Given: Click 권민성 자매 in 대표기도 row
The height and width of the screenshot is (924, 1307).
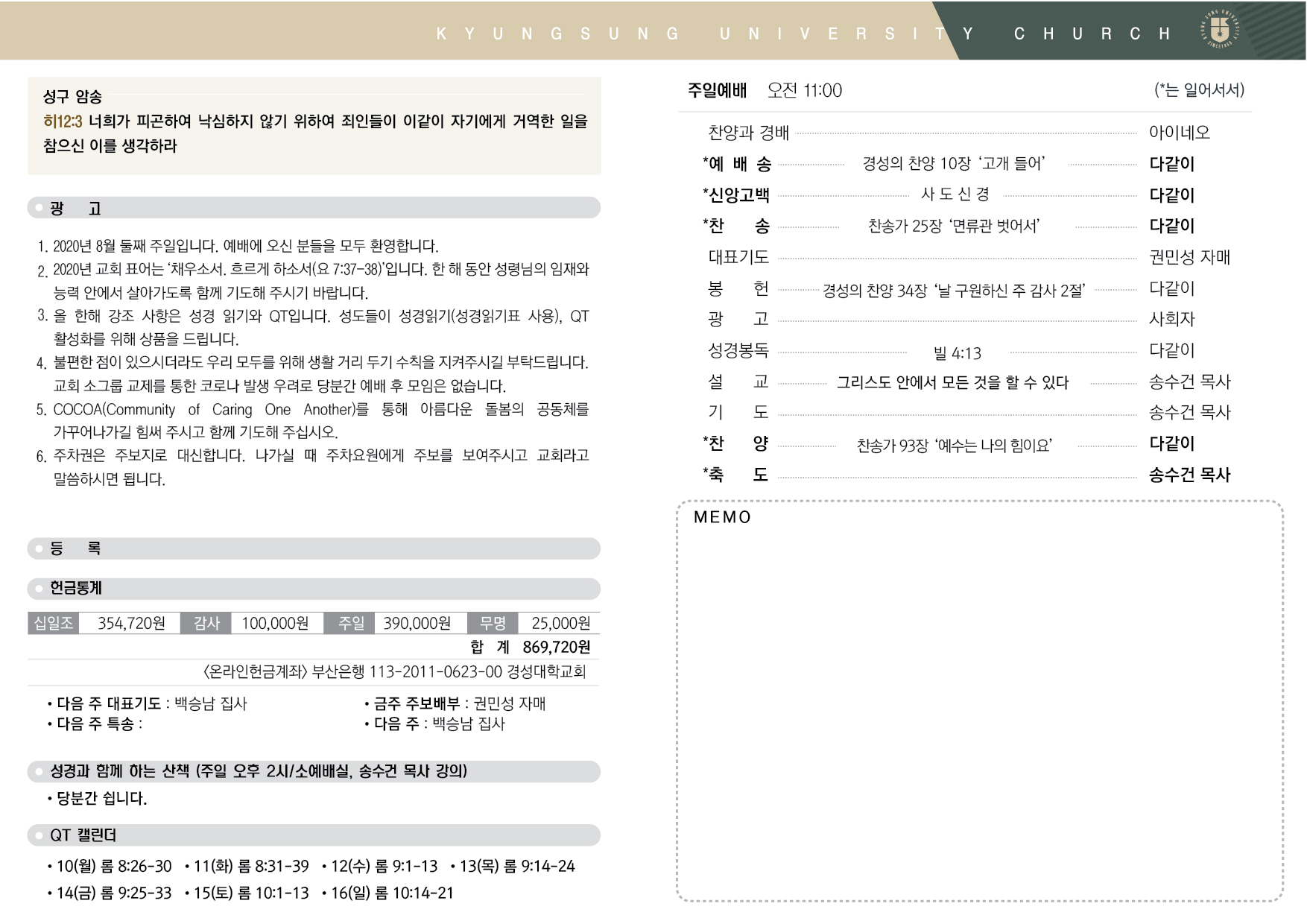Looking at the screenshot, I should click(x=1190, y=257).
